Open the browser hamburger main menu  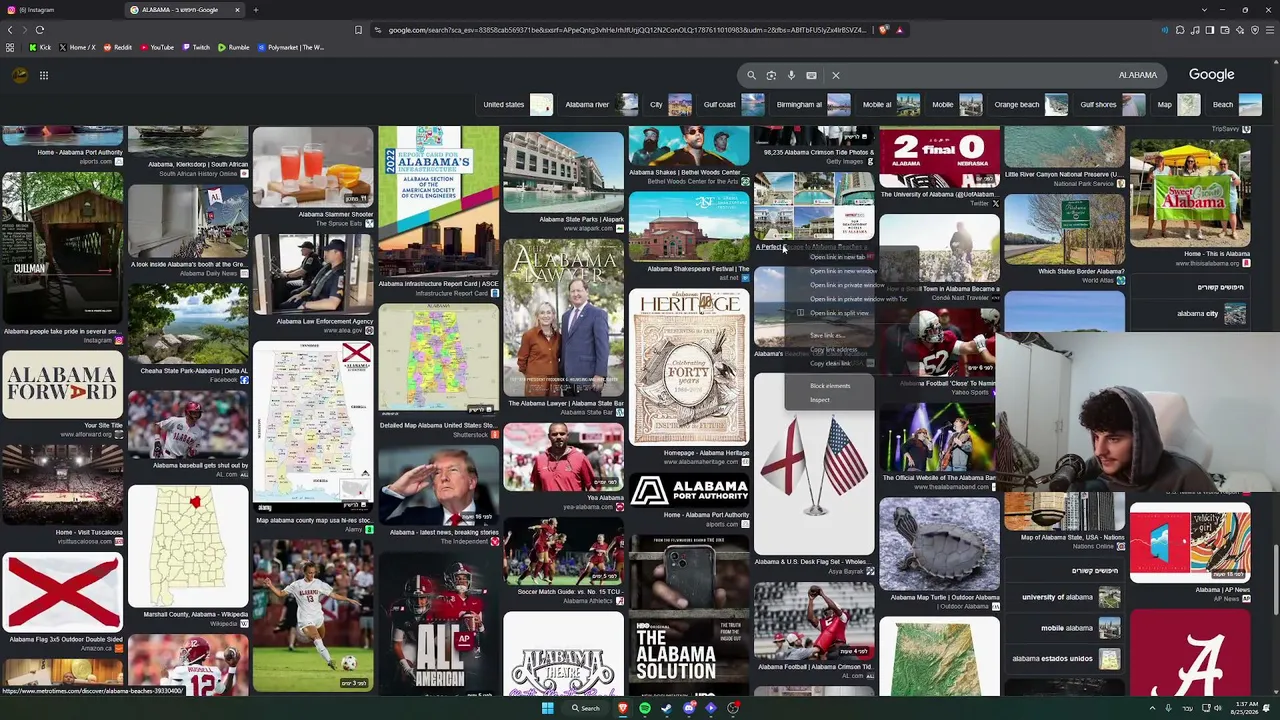coord(1270,30)
